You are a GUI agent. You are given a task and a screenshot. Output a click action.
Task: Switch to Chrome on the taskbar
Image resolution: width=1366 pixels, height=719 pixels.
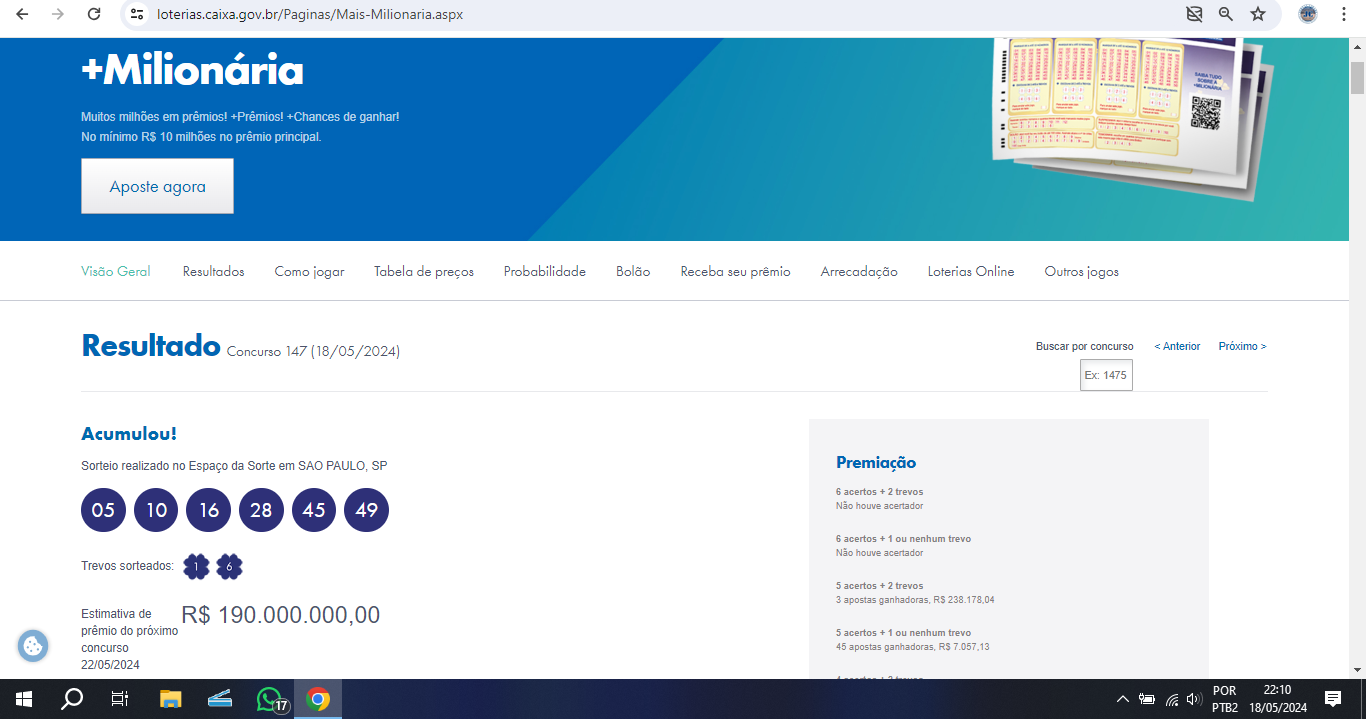(319, 699)
